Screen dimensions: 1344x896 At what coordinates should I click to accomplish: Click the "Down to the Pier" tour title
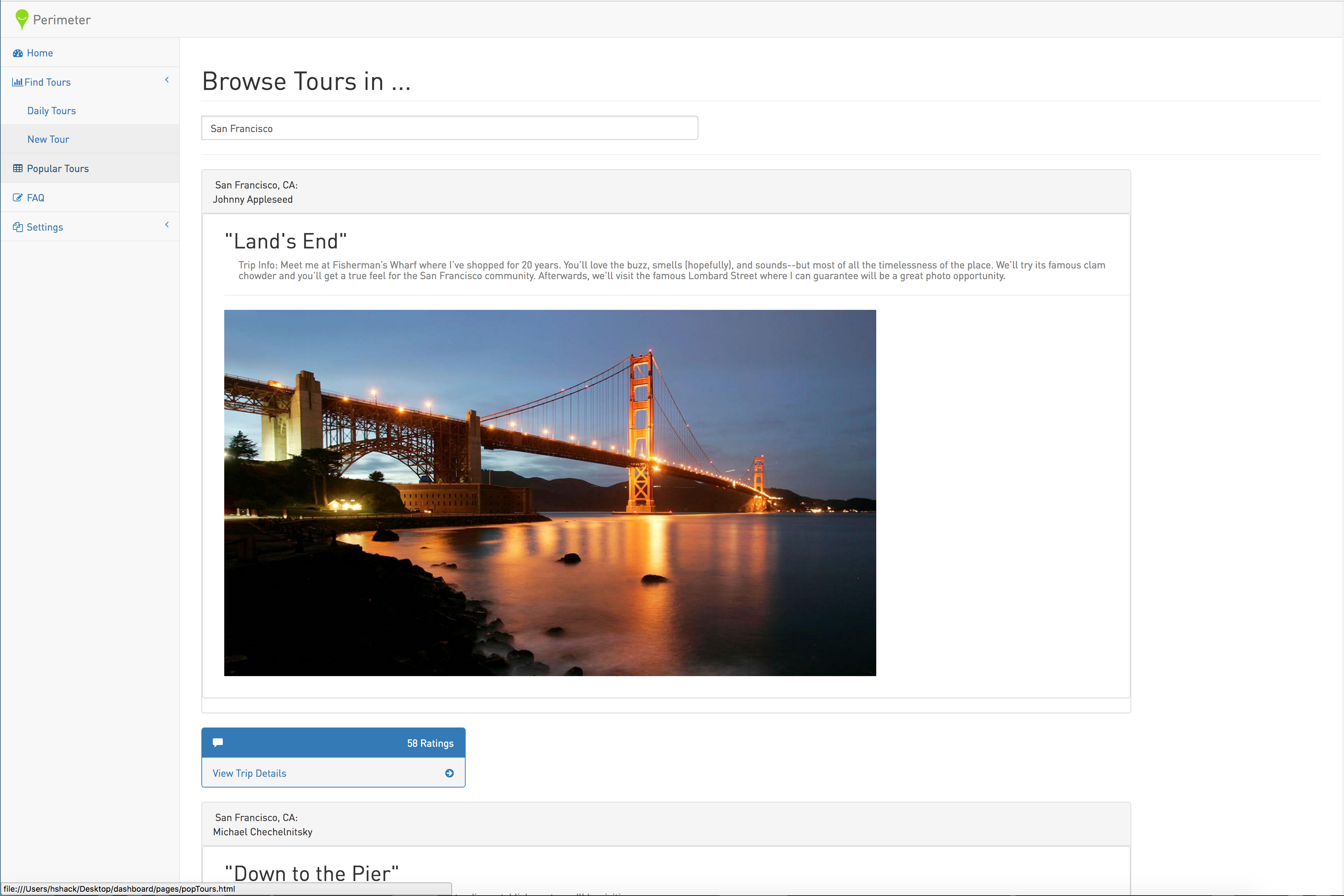click(311, 873)
